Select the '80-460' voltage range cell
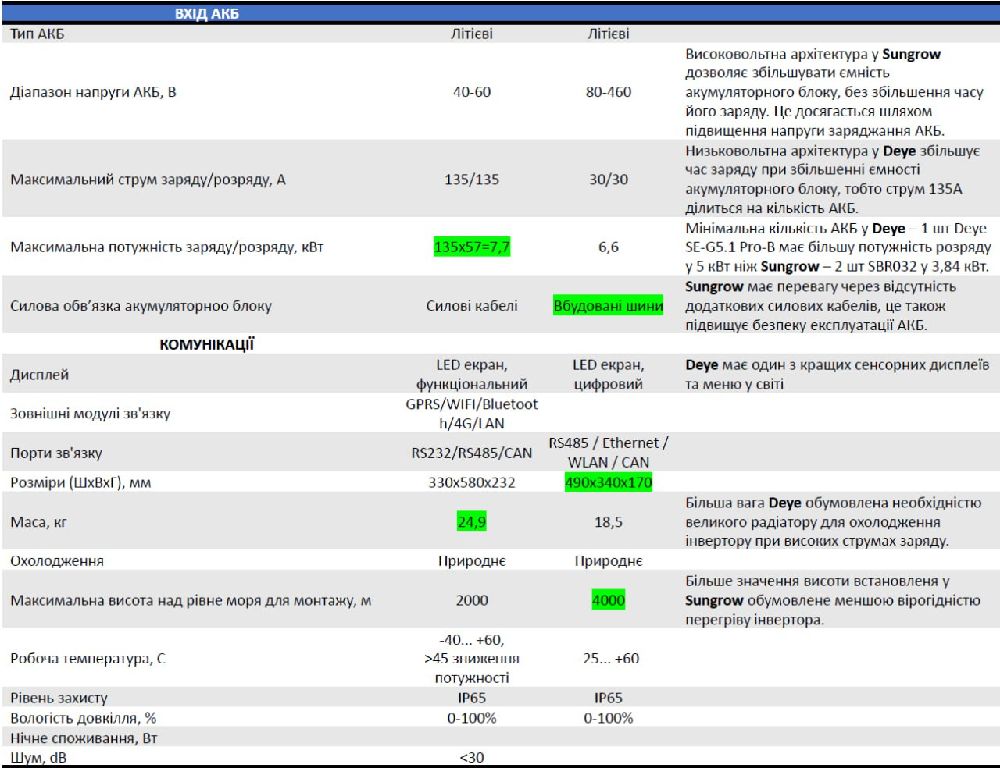 coord(608,92)
